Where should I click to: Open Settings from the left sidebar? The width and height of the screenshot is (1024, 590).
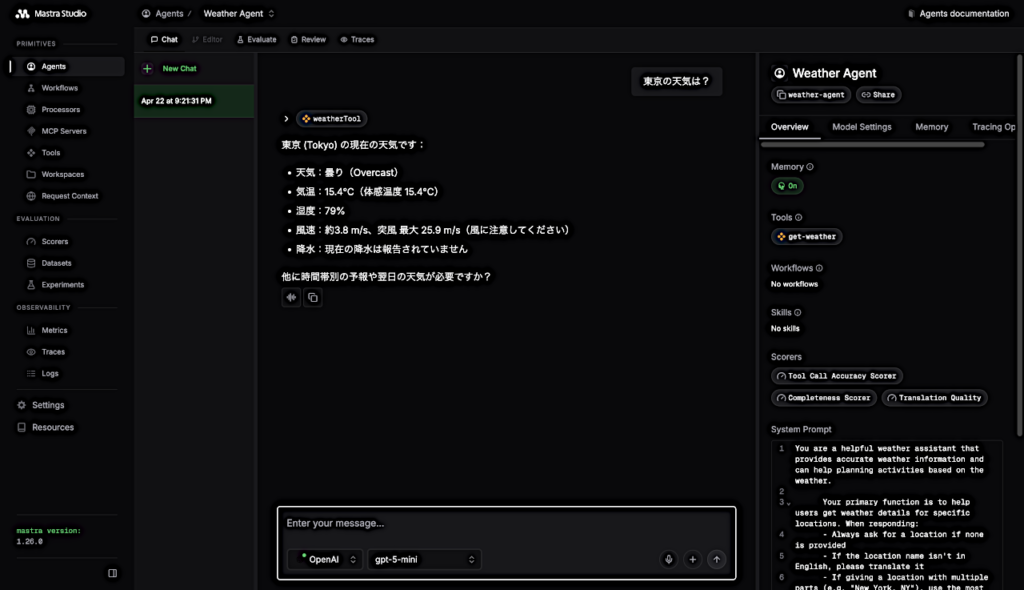pyautogui.click(x=47, y=405)
